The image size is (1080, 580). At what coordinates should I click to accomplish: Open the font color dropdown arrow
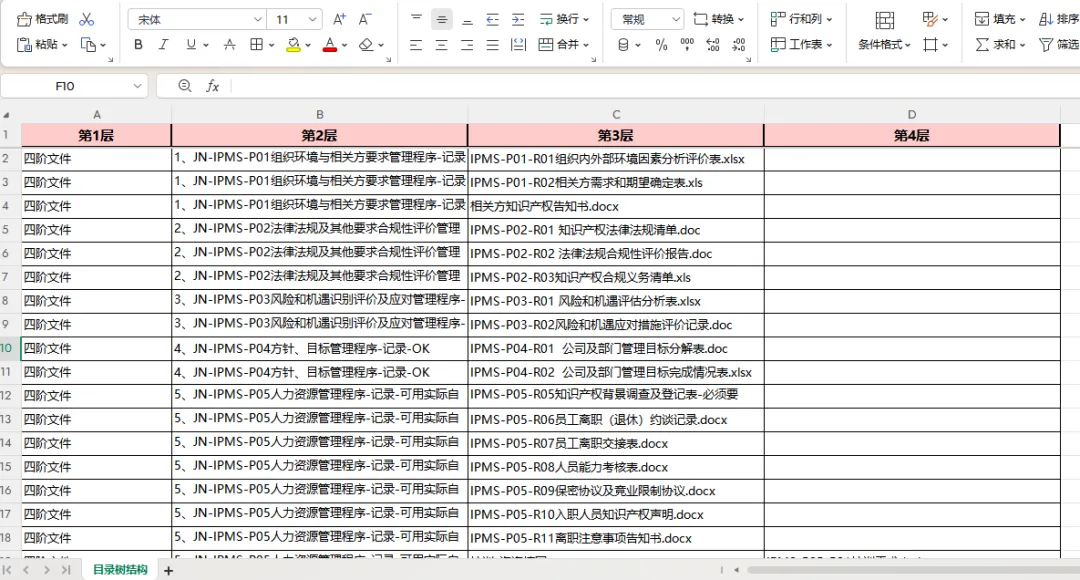[x=344, y=45]
